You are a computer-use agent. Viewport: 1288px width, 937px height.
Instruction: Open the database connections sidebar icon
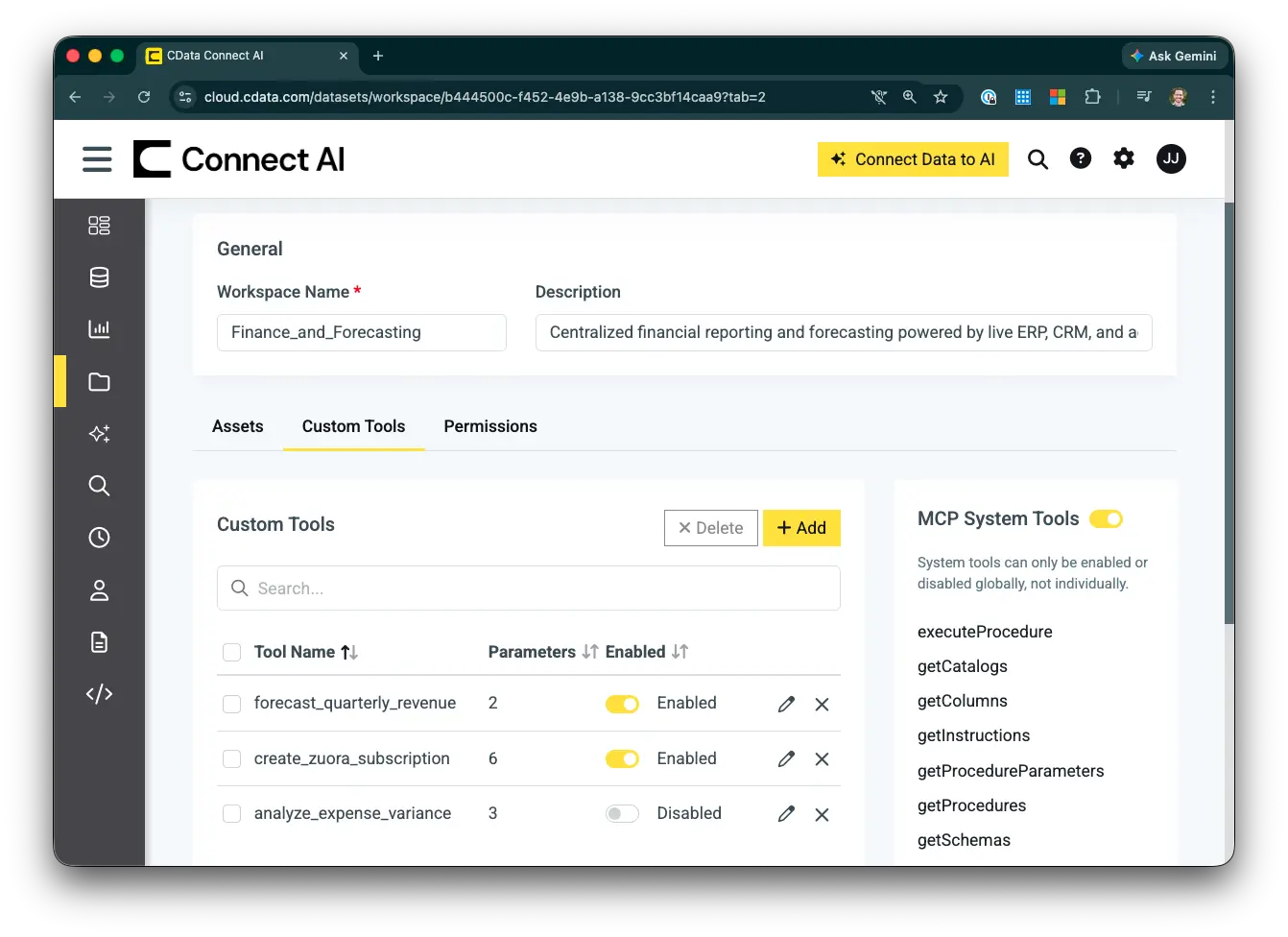[x=99, y=277]
